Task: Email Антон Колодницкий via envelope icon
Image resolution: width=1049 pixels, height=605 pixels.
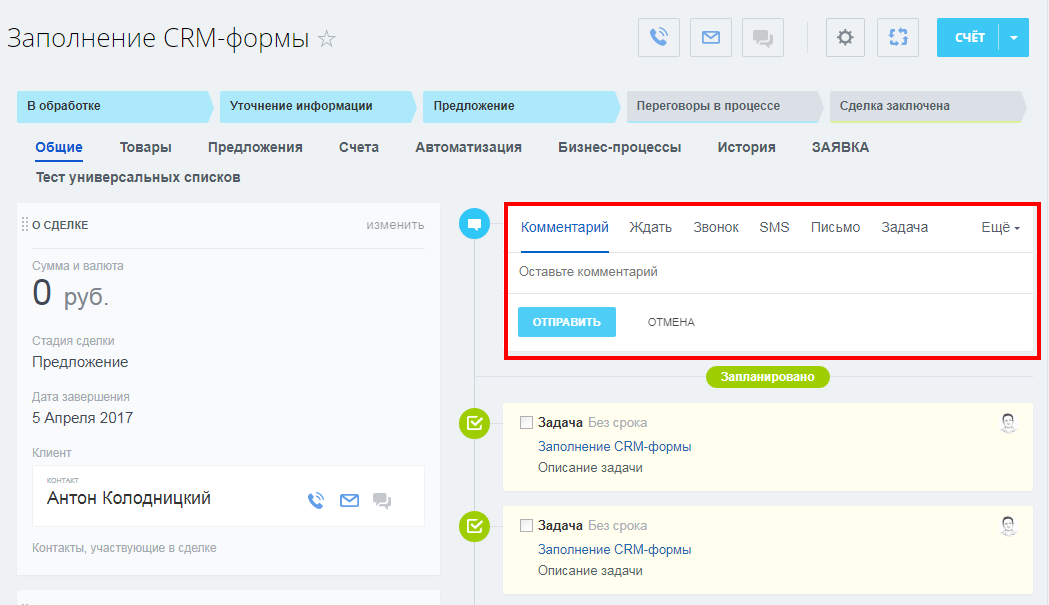Action: pyautogui.click(x=349, y=501)
